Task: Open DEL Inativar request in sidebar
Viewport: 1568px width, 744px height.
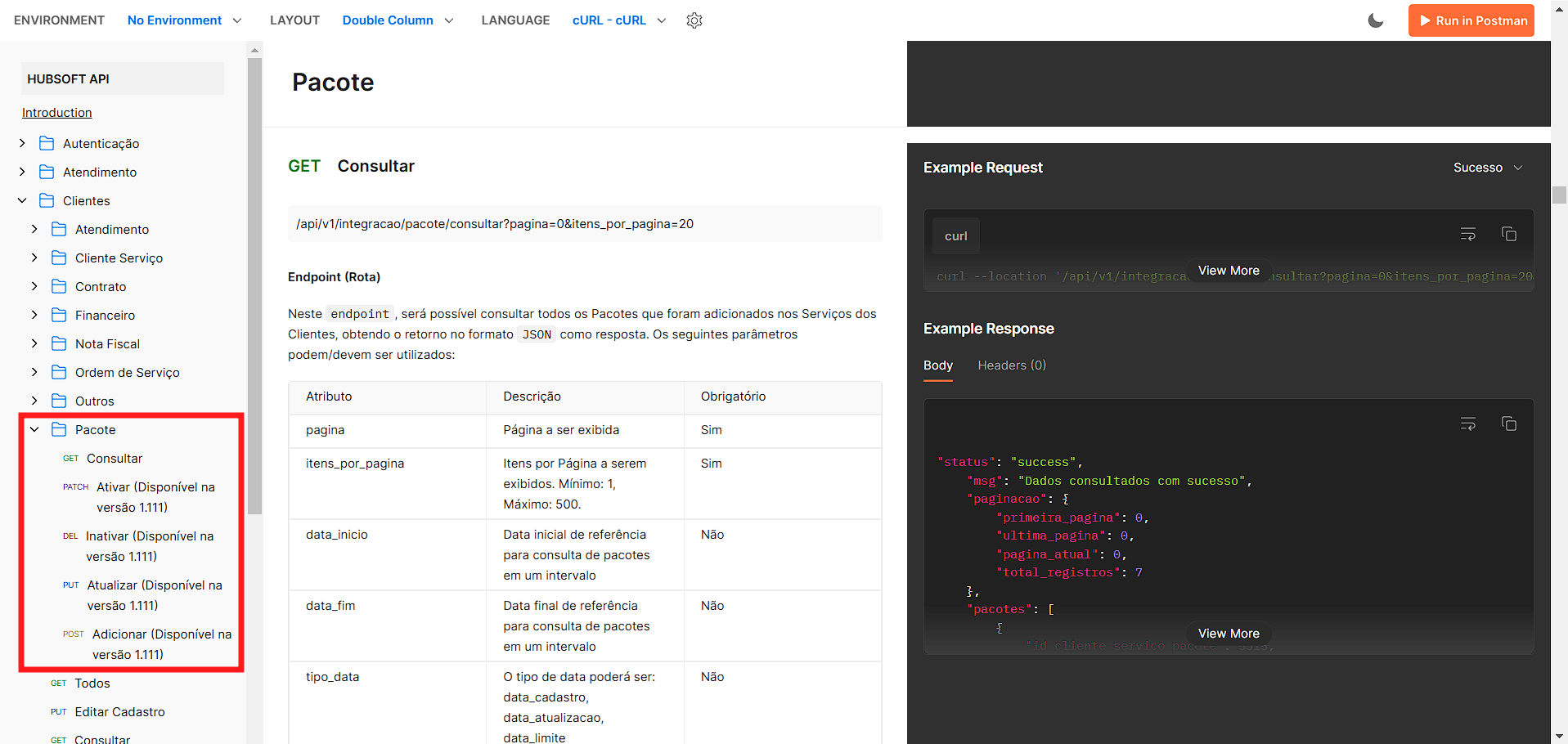Action: click(138, 546)
